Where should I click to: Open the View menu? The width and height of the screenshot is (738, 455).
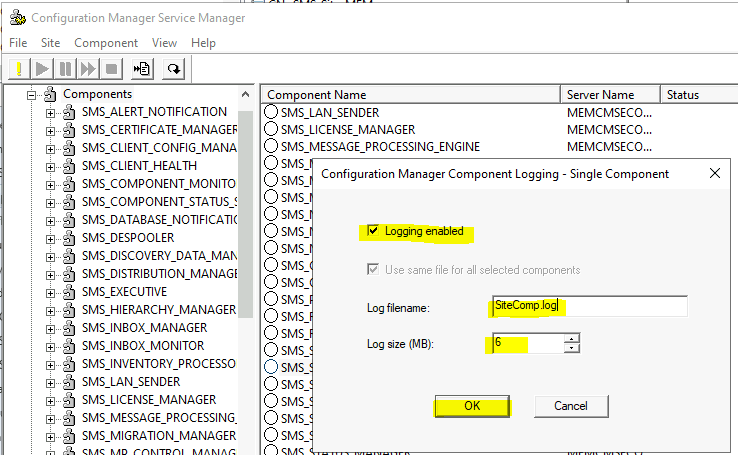click(164, 43)
